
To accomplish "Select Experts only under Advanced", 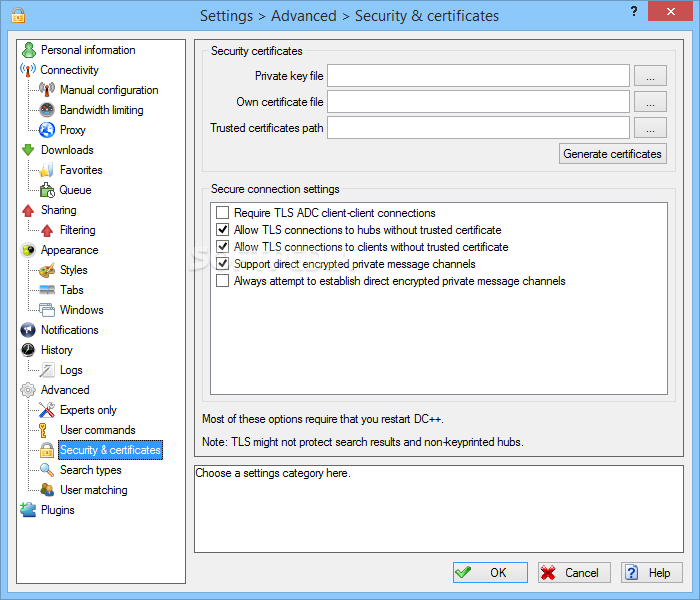I will click(x=88, y=410).
